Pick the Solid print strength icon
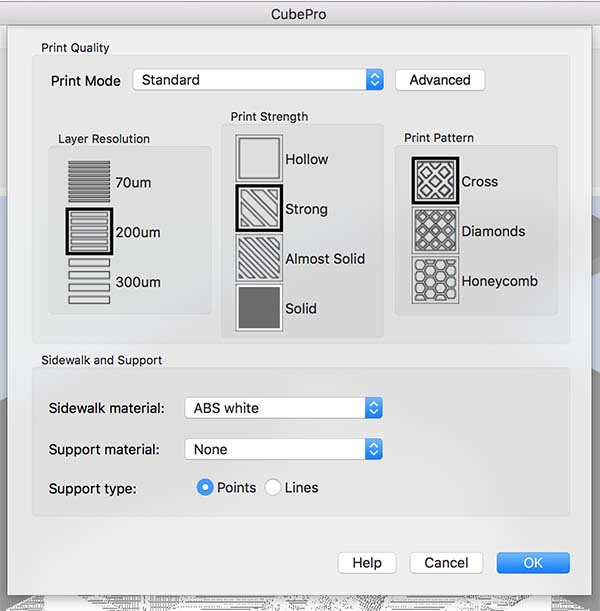Screen dimensions: 600x611 (x=259, y=308)
